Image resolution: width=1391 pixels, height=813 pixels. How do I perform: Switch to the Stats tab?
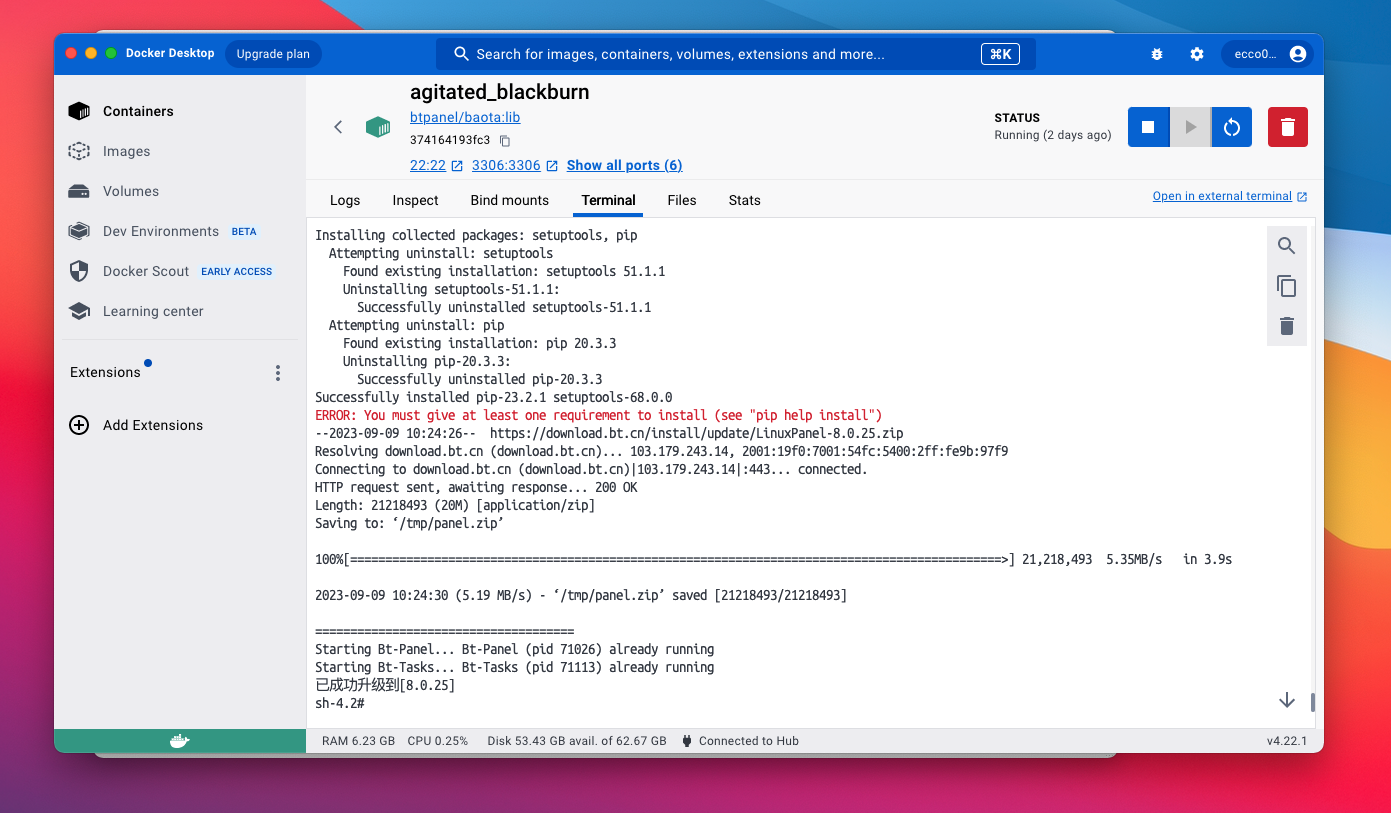point(744,200)
